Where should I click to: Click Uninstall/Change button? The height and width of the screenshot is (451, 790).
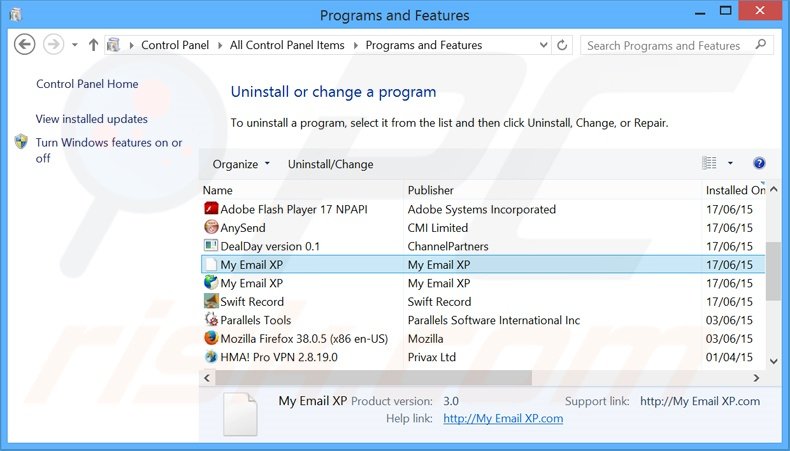pos(331,164)
